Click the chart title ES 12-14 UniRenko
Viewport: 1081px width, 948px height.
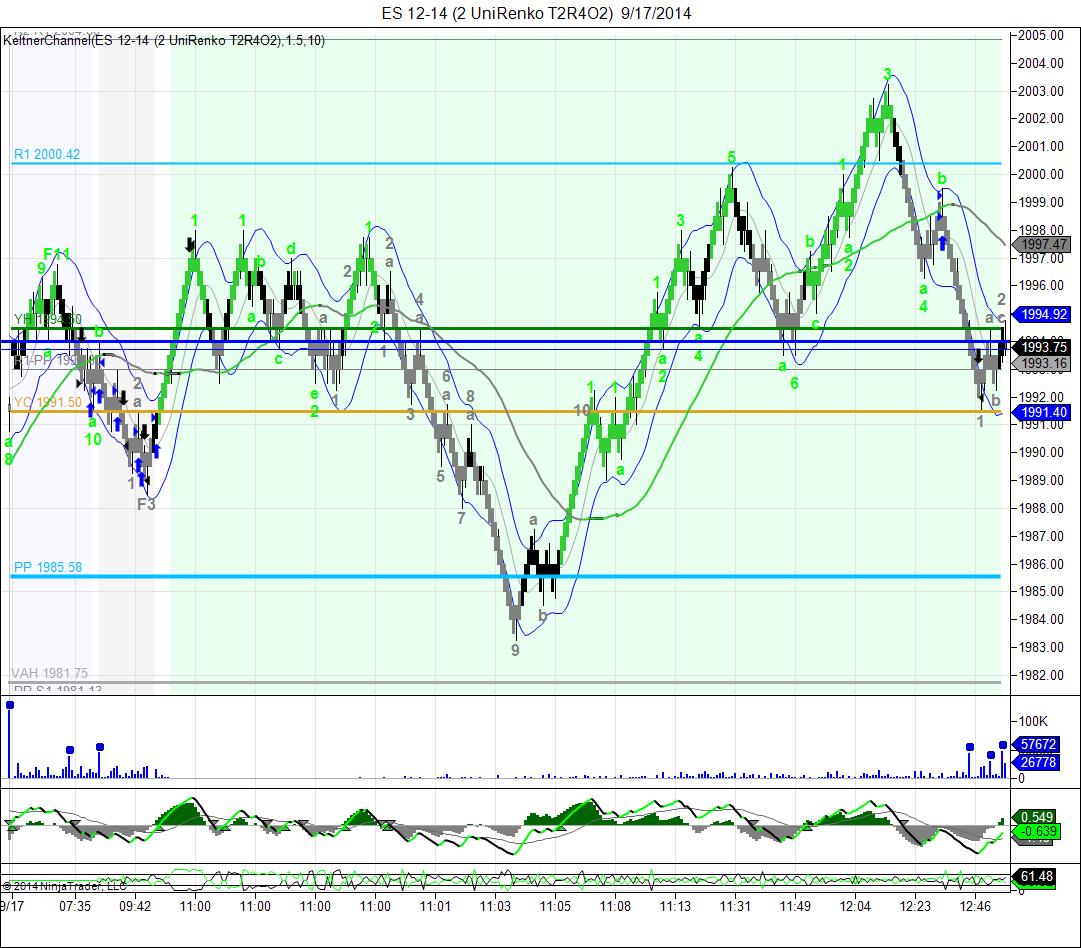pyautogui.click(x=536, y=13)
